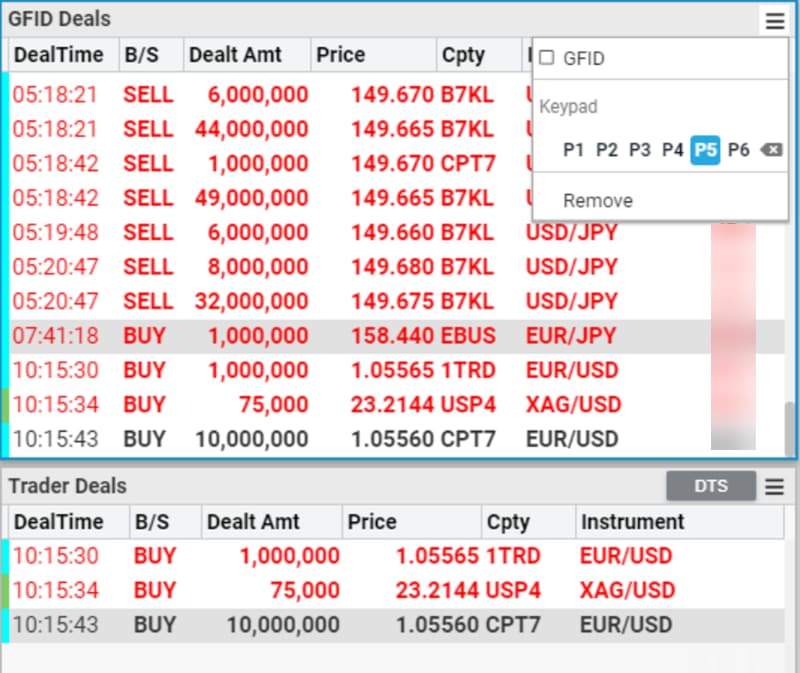
Task: Choose keypad P6 option
Action: click(x=739, y=150)
